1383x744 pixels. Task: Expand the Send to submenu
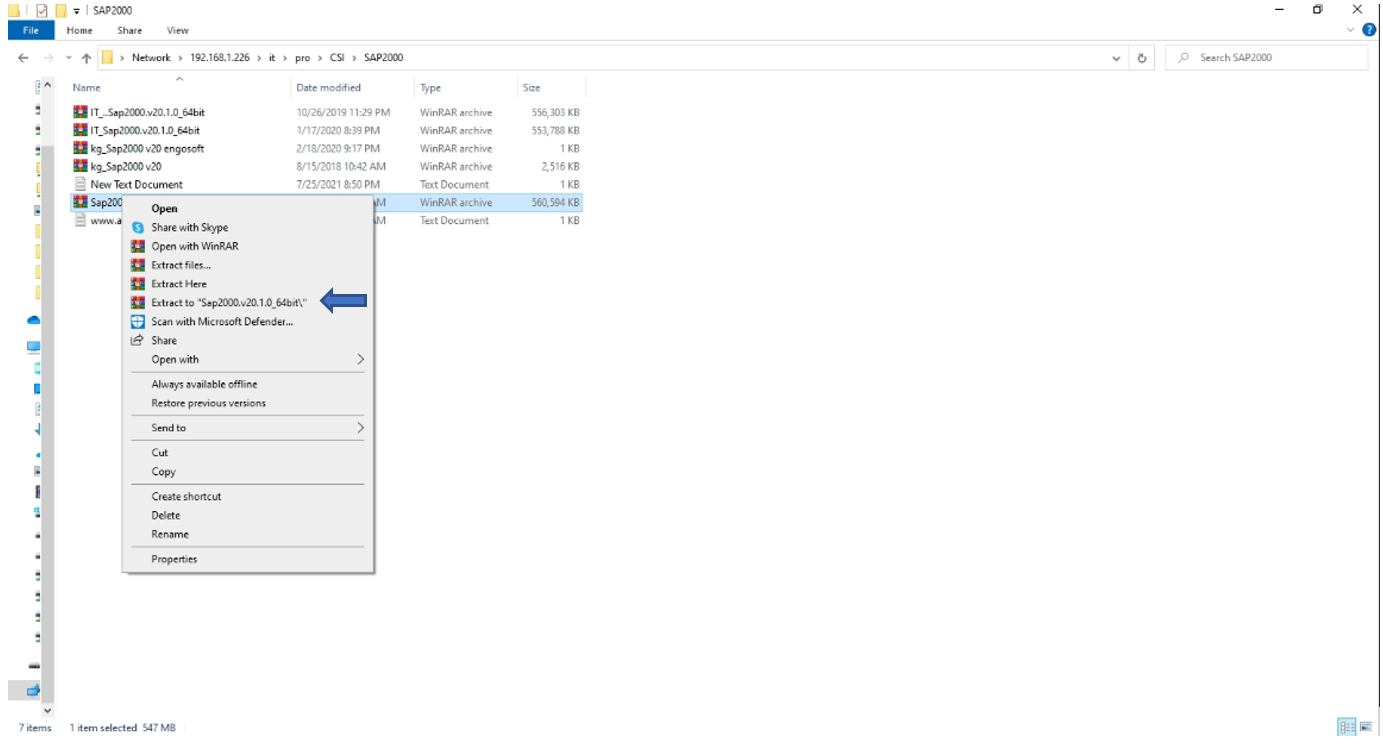pyautogui.click(x=248, y=427)
